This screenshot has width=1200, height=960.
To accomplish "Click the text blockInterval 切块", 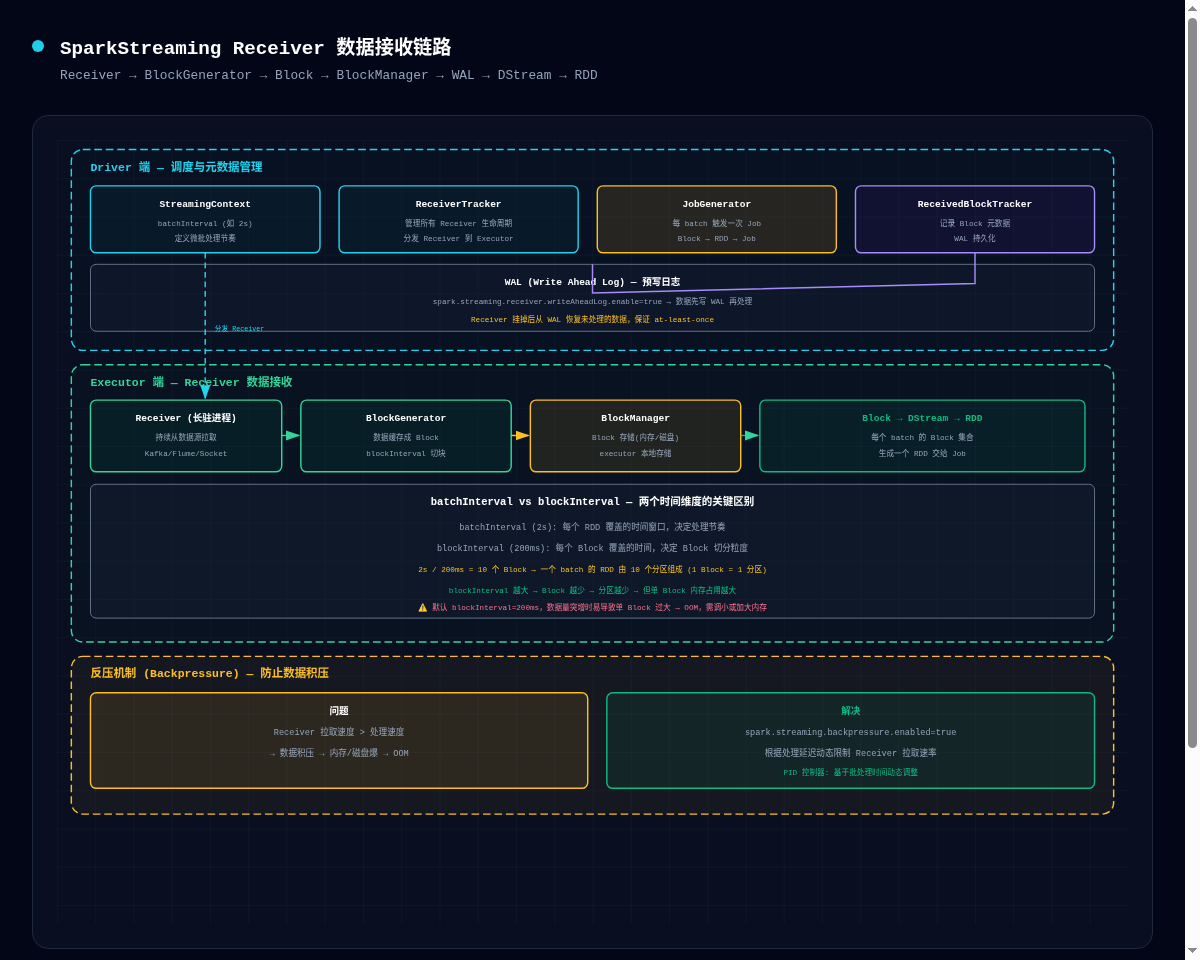I will [x=406, y=453].
